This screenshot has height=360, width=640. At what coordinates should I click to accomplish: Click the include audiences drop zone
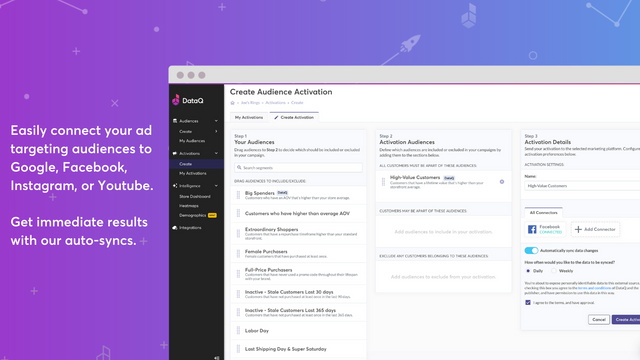(443, 231)
